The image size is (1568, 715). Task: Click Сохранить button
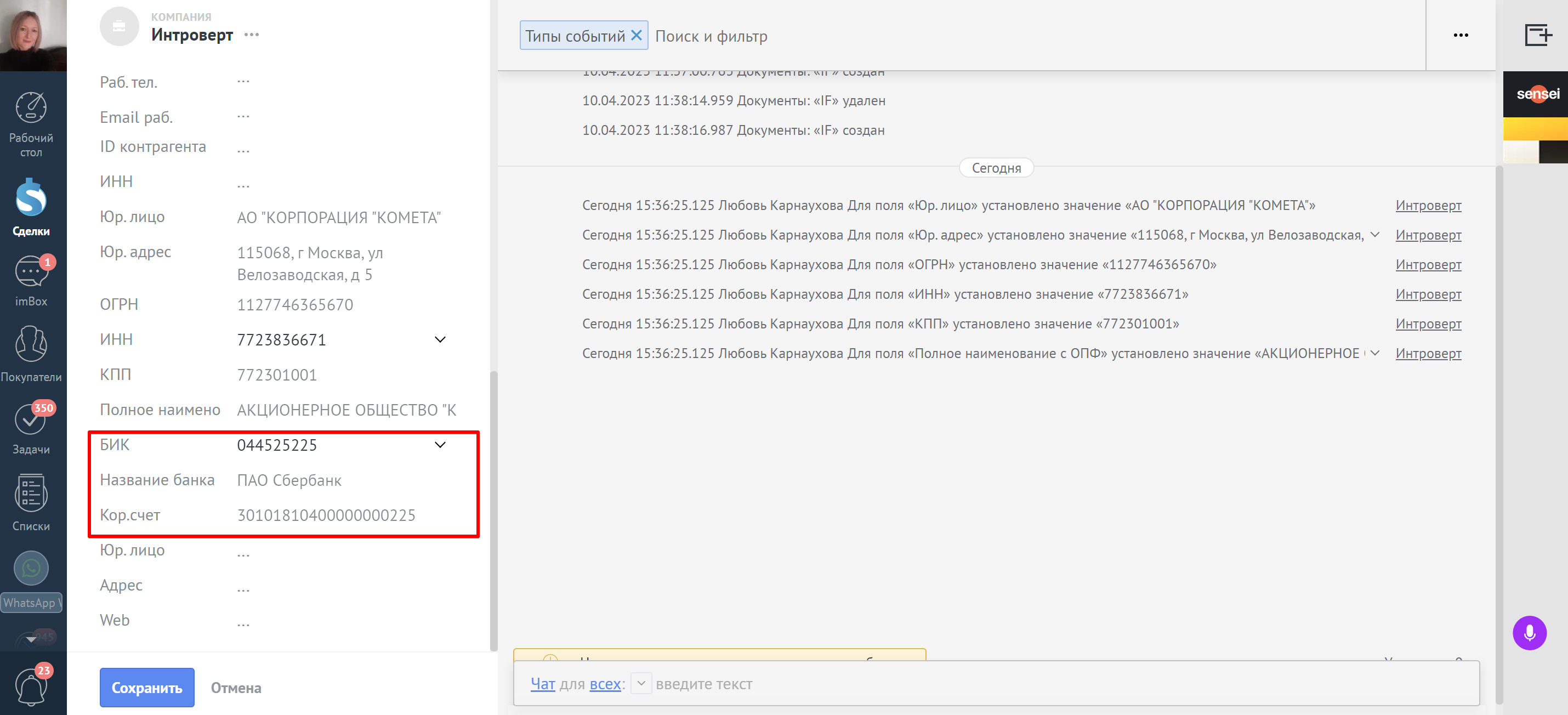pos(147,688)
